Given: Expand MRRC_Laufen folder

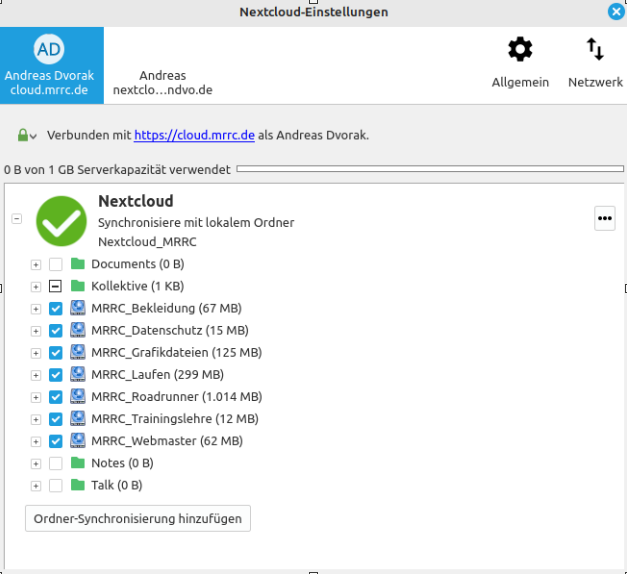Looking at the screenshot, I should (36, 375).
